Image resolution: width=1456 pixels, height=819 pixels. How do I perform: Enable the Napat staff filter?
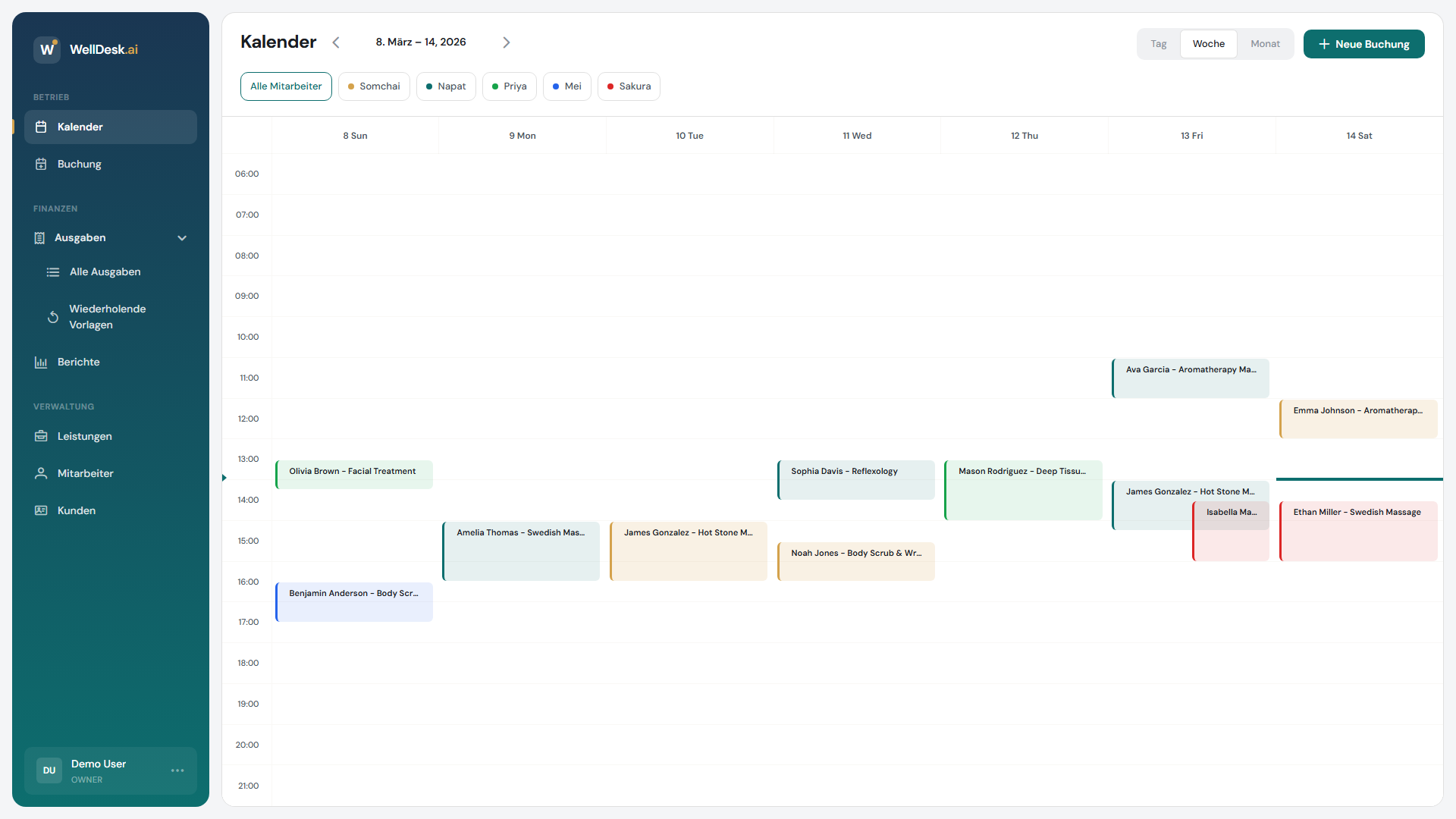pos(446,86)
